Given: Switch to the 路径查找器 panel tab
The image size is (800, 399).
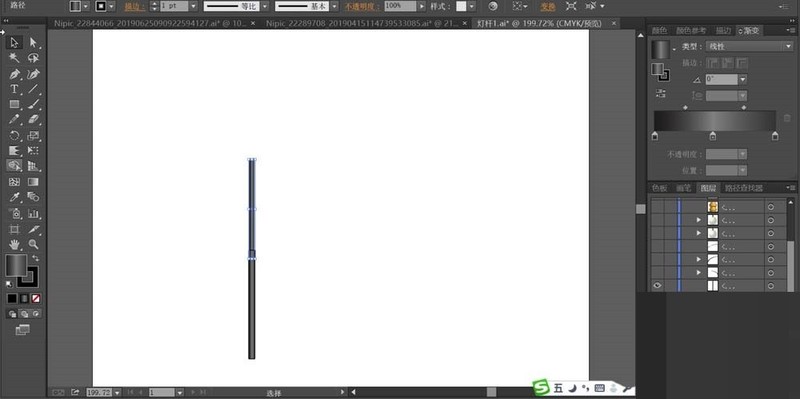Looking at the screenshot, I should click(x=743, y=188).
